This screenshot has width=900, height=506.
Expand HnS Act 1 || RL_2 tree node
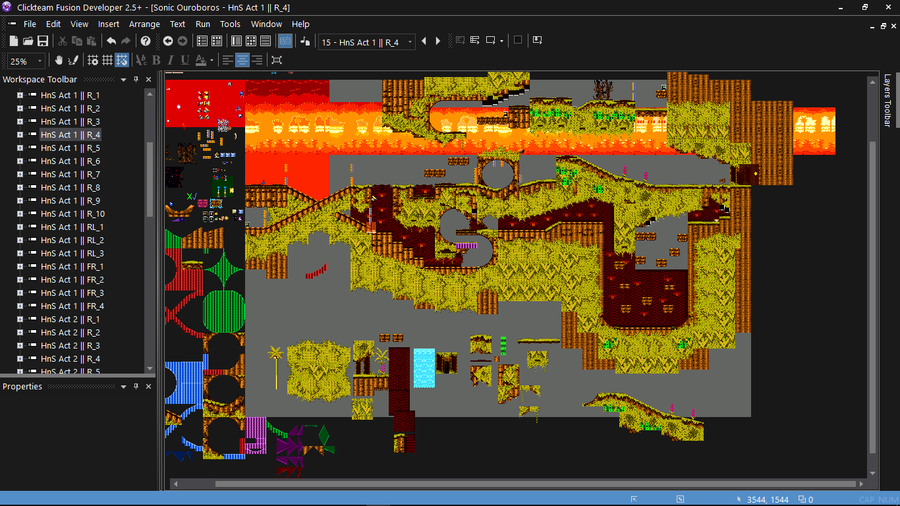[20, 240]
